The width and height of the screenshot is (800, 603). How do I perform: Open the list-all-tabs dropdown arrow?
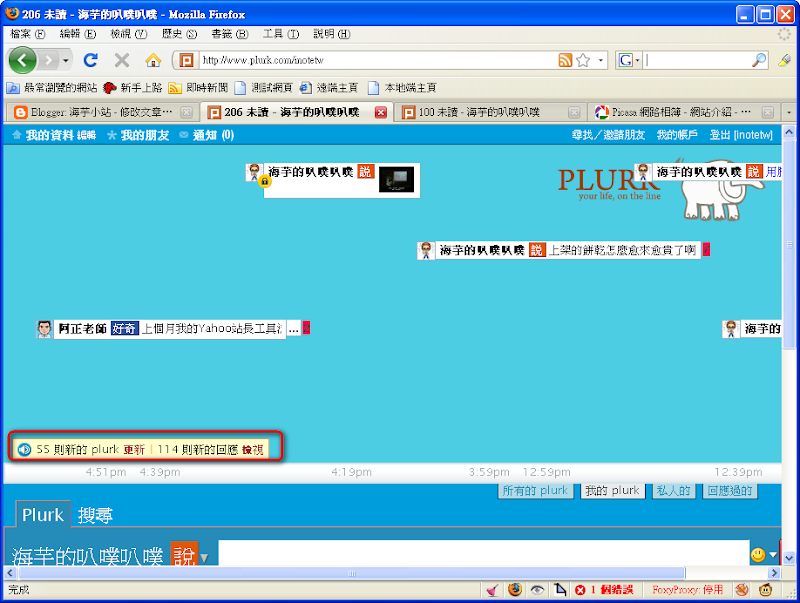(789, 112)
